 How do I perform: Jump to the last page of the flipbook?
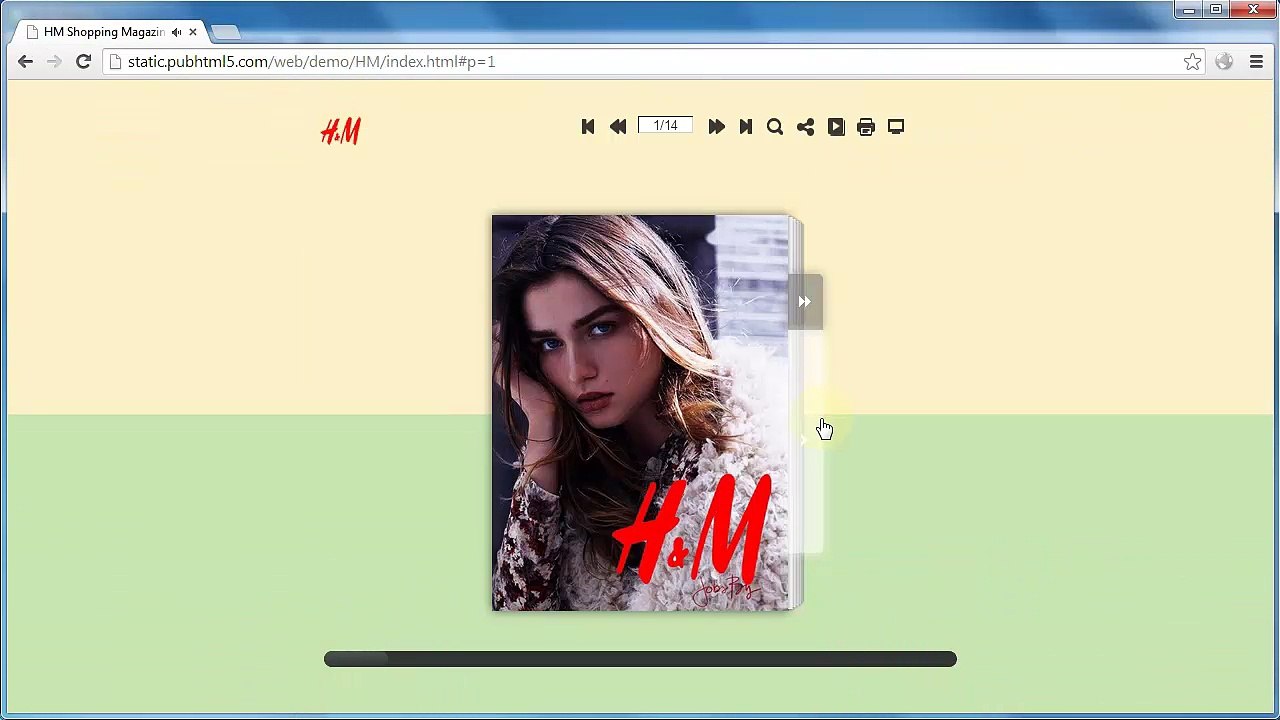pyautogui.click(x=746, y=127)
